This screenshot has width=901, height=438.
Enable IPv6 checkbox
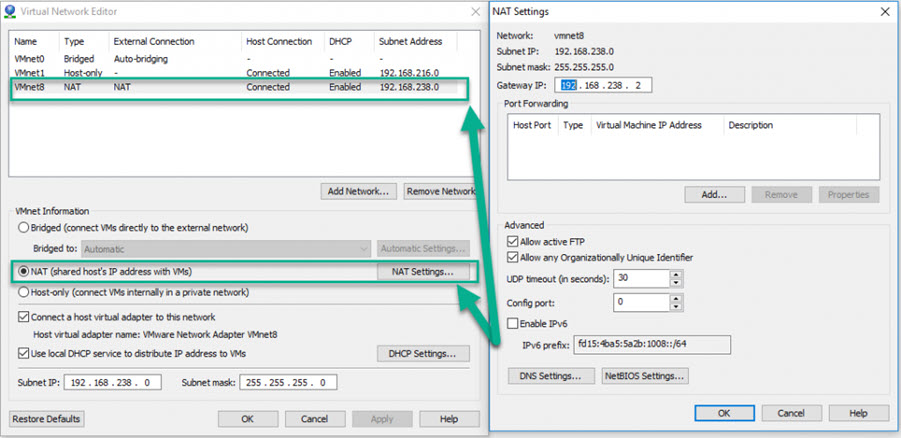(514, 324)
